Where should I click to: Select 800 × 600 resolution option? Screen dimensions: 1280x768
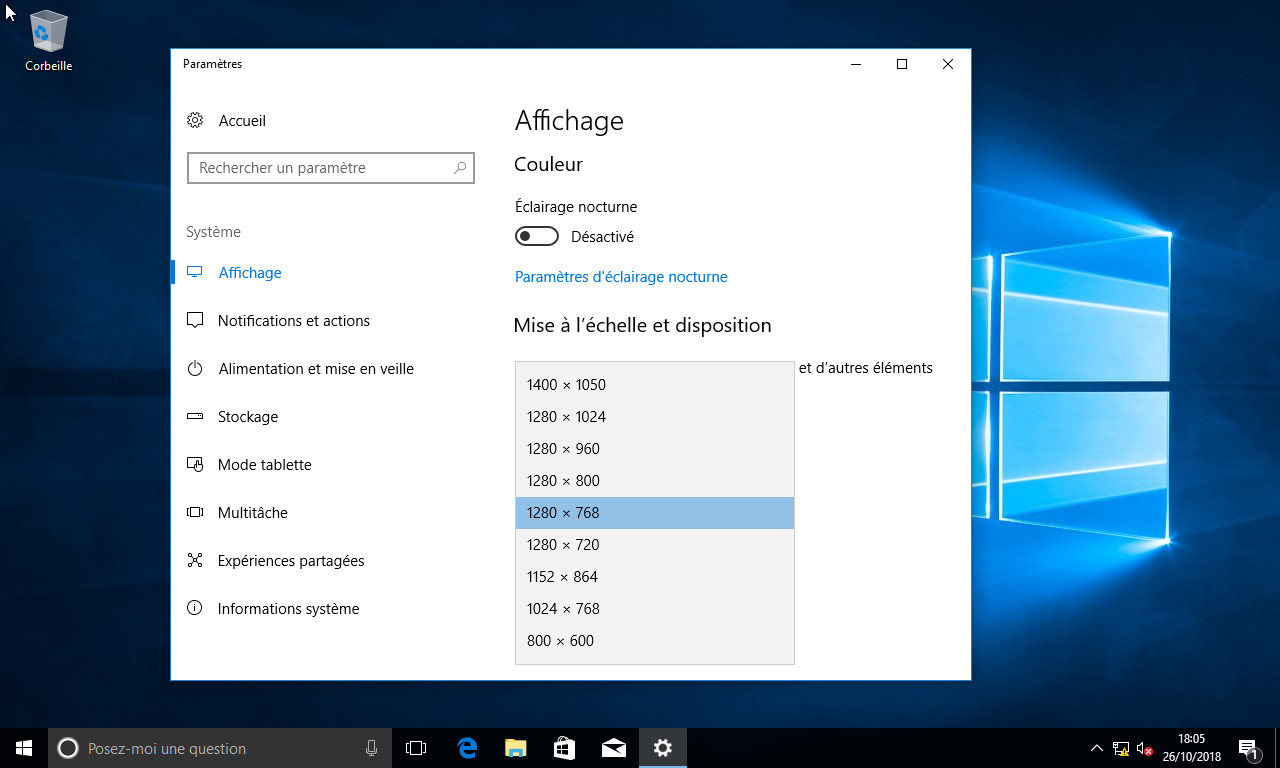tap(560, 641)
